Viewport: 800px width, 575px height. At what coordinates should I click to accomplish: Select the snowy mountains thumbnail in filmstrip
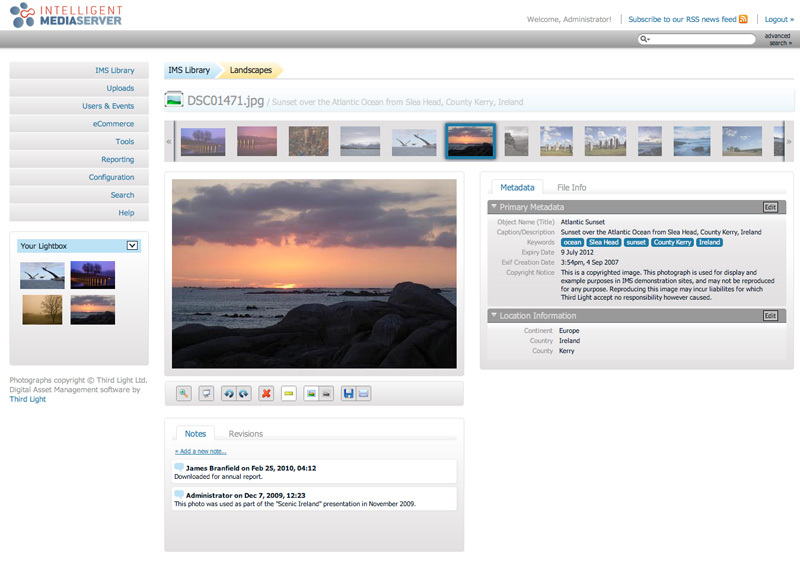coord(360,141)
